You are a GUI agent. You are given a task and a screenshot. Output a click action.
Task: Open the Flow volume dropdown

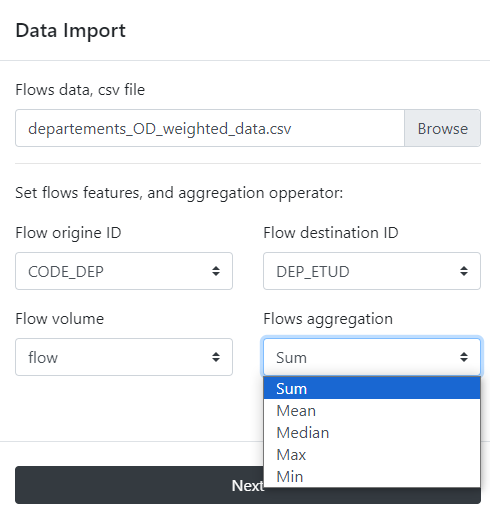point(124,357)
